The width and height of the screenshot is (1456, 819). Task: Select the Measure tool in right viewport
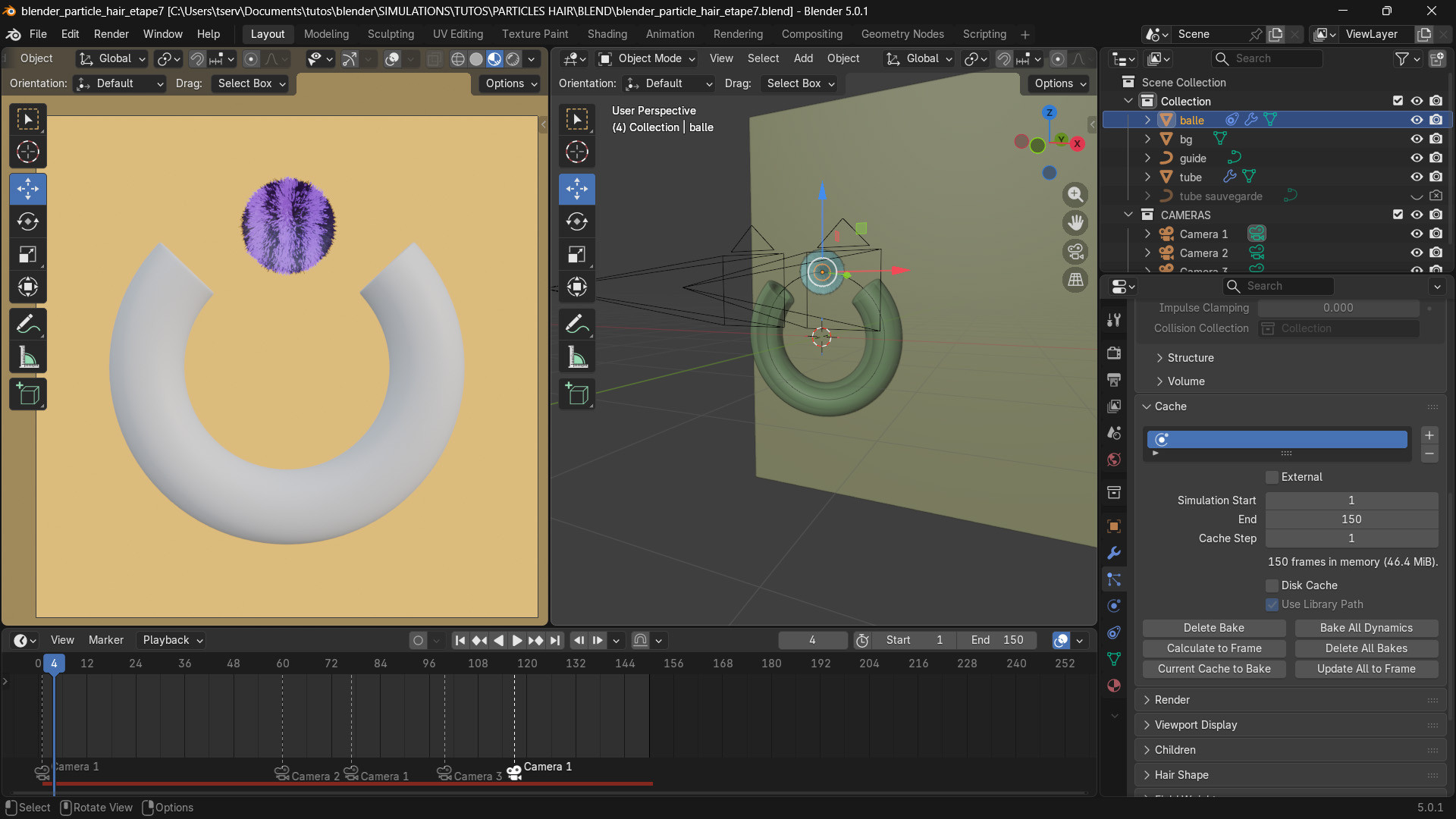tap(576, 357)
